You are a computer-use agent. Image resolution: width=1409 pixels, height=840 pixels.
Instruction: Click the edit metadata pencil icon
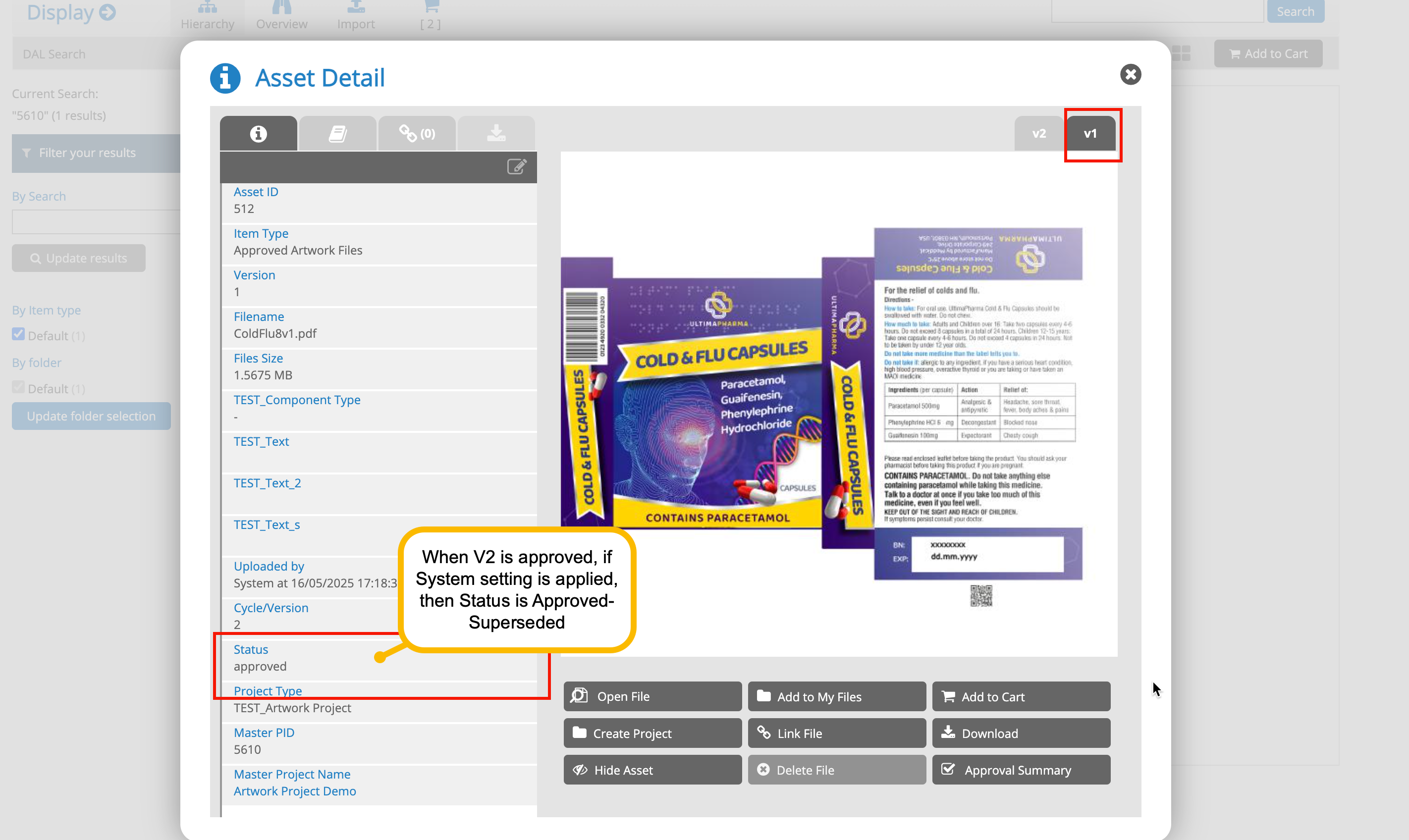coord(516,166)
